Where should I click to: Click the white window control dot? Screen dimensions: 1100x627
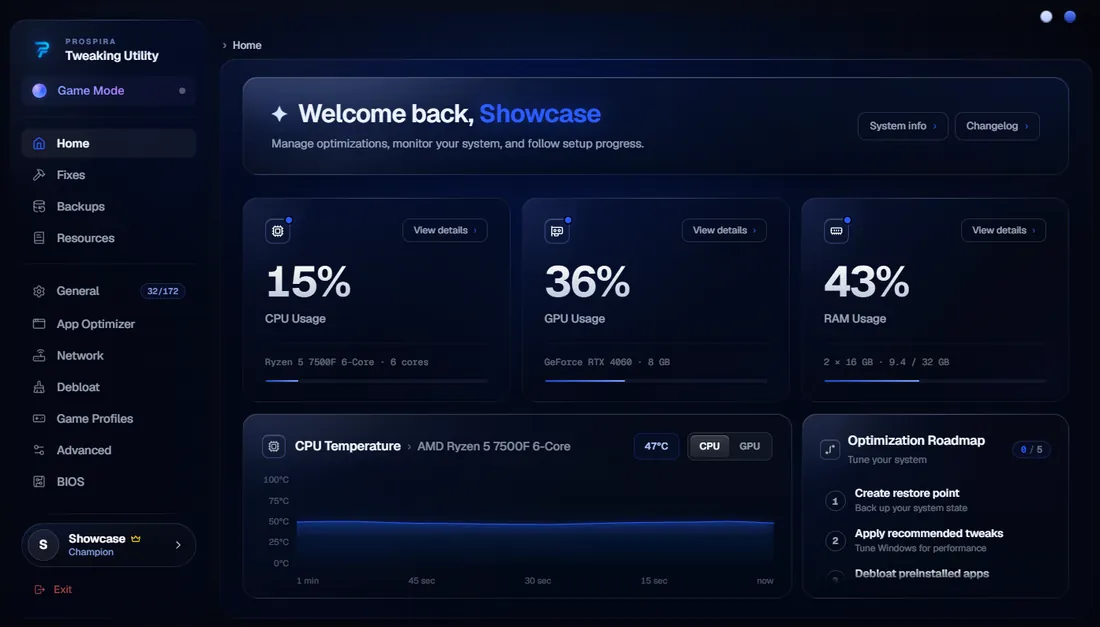1046,17
